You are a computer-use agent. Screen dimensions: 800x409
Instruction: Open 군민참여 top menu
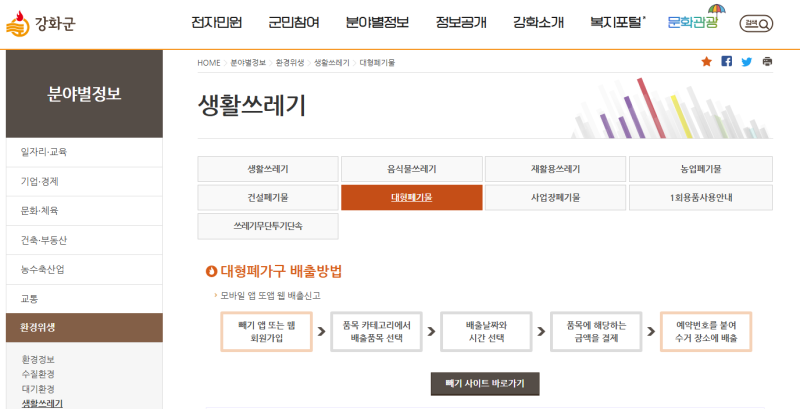(x=294, y=22)
